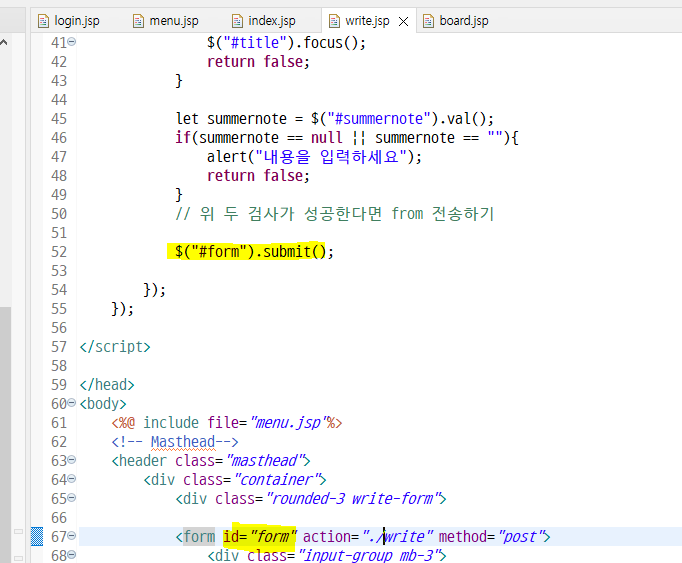Click the left panel vertical scrollbar
The height and width of the screenshot is (563, 682).
(5, 434)
